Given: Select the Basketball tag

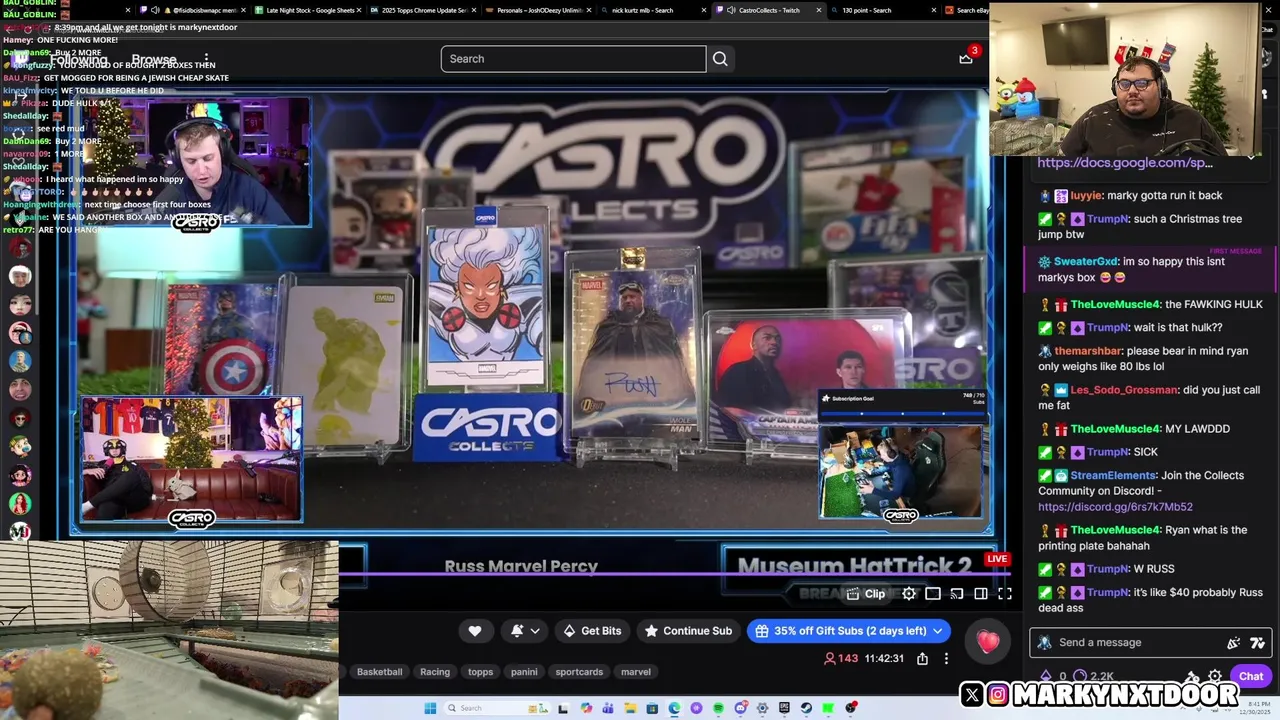Looking at the screenshot, I should pos(379,672).
